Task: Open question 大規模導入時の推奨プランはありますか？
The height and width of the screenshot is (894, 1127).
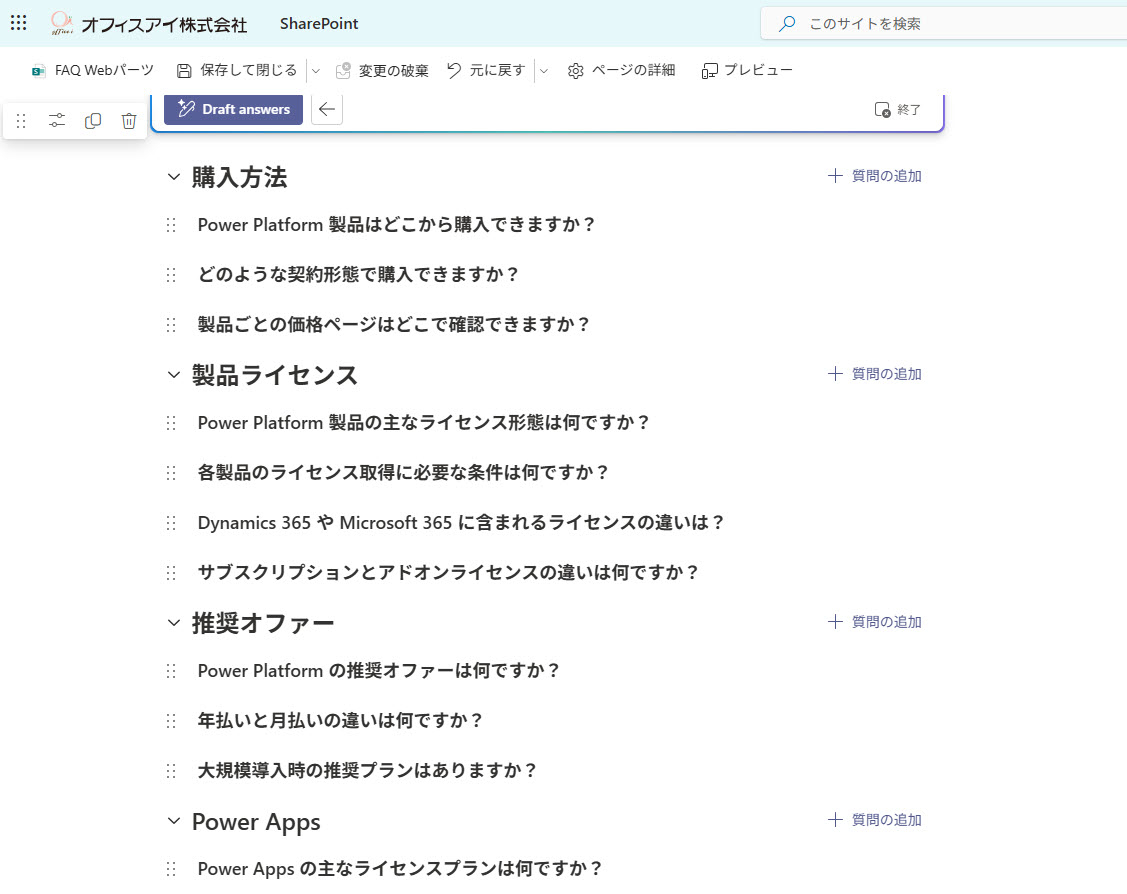Action: [367, 770]
